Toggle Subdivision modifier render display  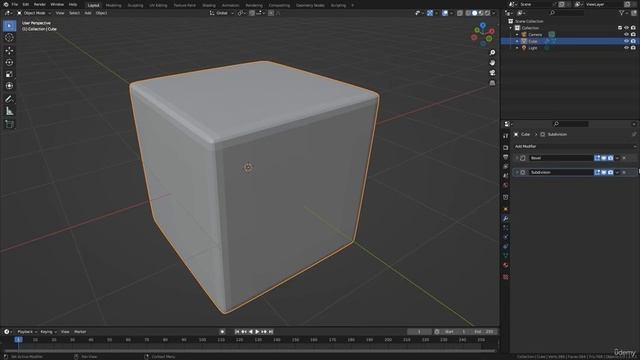point(611,172)
